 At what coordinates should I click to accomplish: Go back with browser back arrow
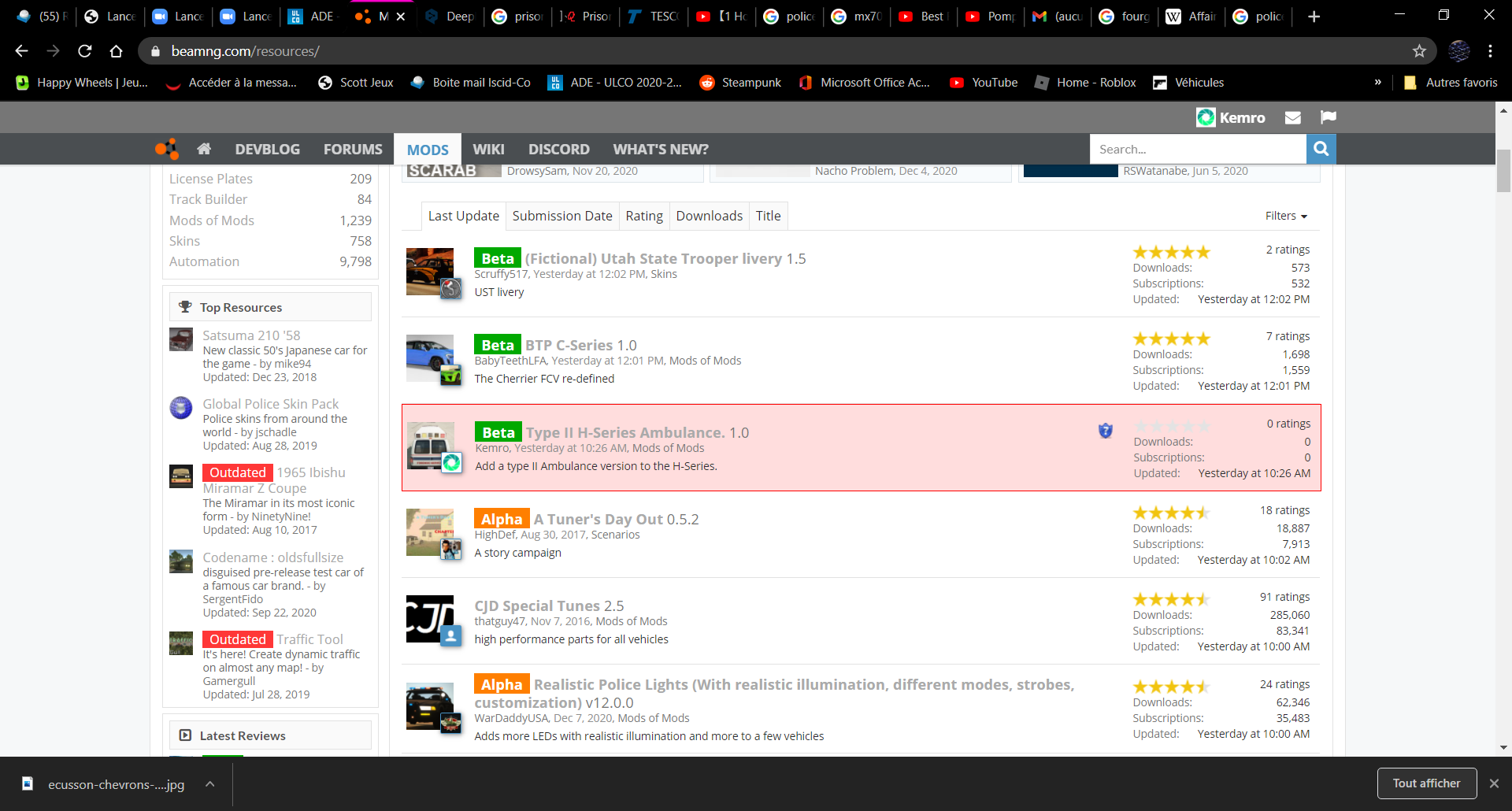pyautogui.click(x=21, y=51)
